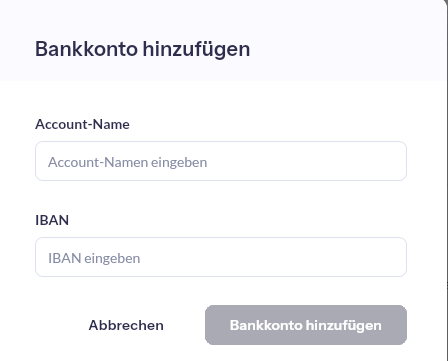The height and width of the screenshot is (361, 448).
Task: Click the Account-Name input field
Action: pyautogui.click(x=221, y=161)
